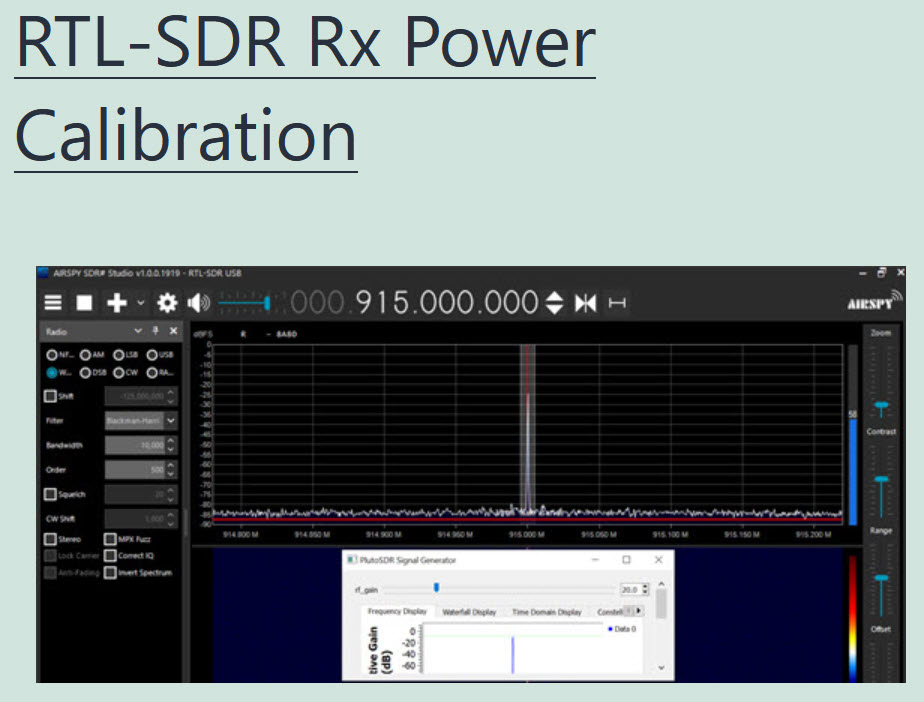Open the Blackman-Harris filter dropdown
The width and height of the screenshot is (924, 702).
point(171,421)
